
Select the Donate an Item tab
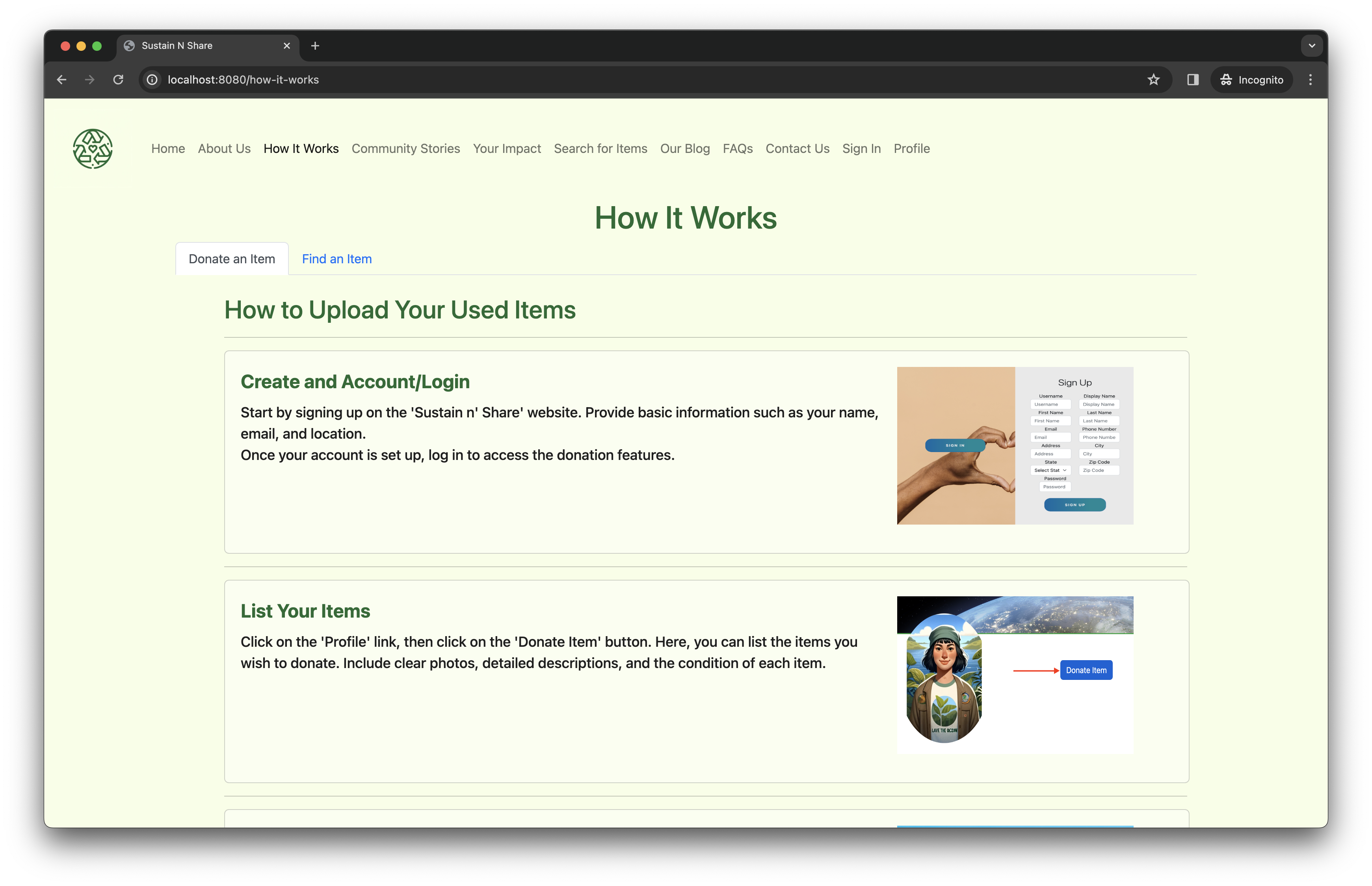tap(232, 259)
